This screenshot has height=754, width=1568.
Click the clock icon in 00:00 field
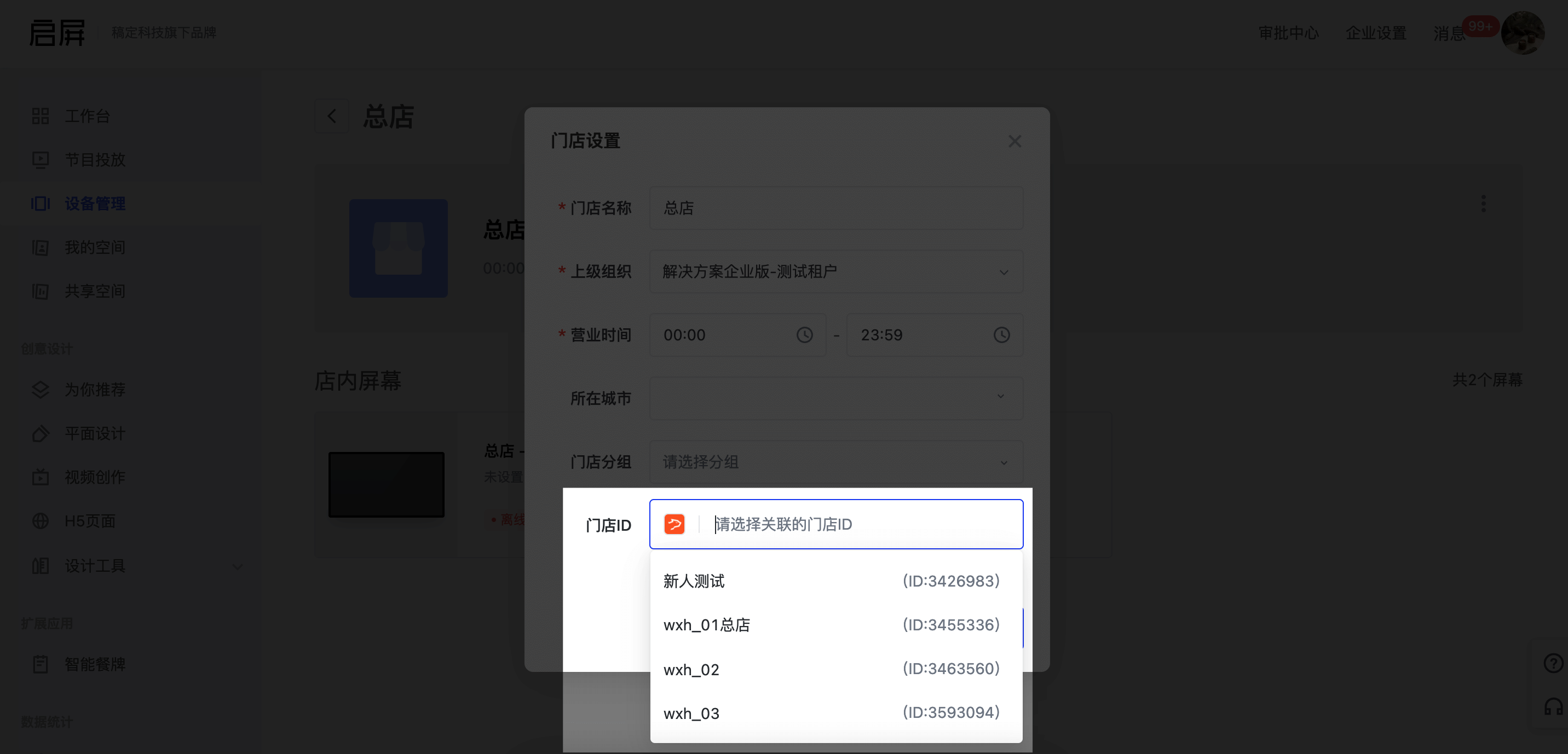(804, 335)
